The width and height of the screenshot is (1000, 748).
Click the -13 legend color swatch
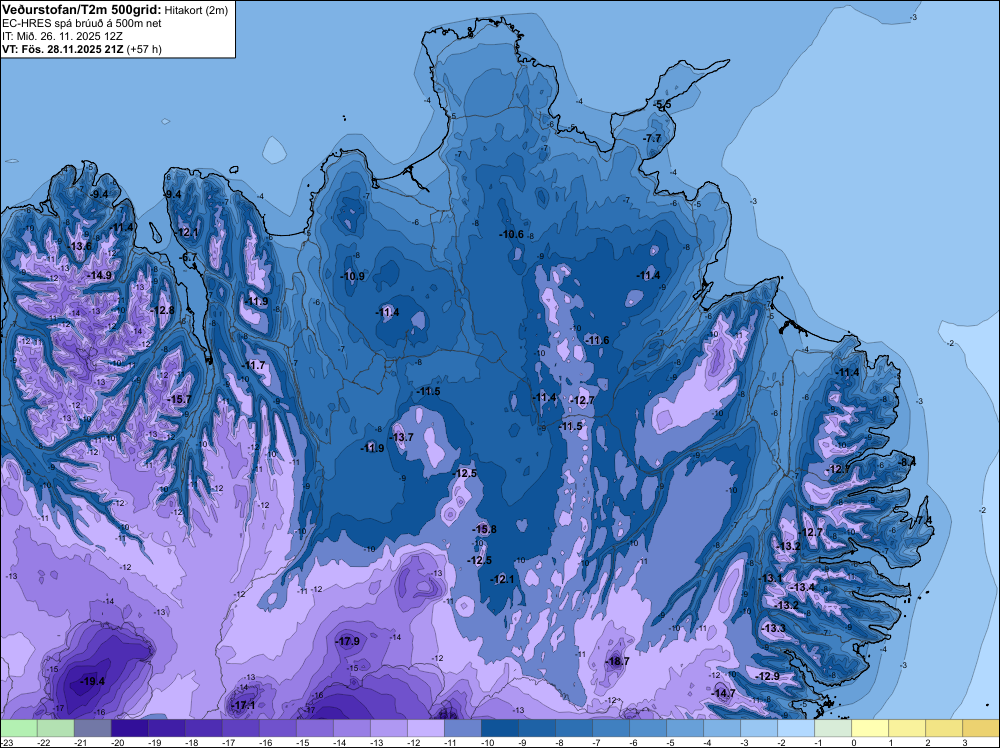(x=388, y=728)
